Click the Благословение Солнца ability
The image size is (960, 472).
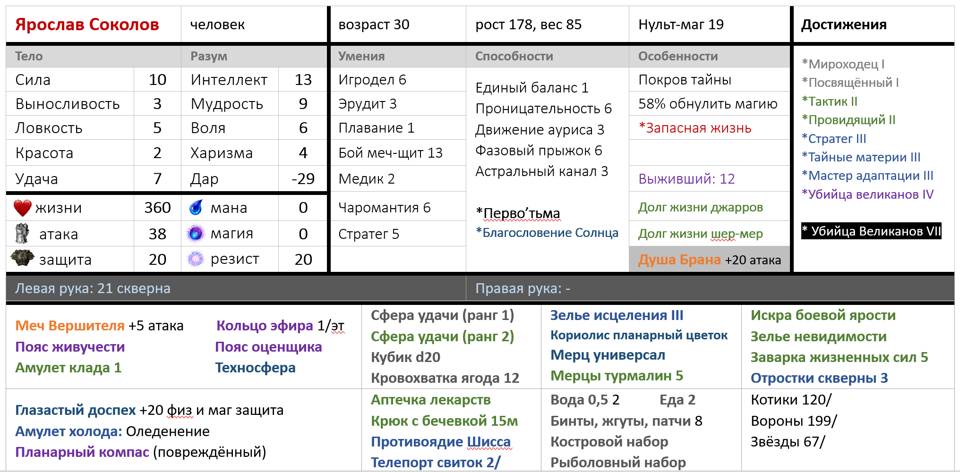(547, 233)
